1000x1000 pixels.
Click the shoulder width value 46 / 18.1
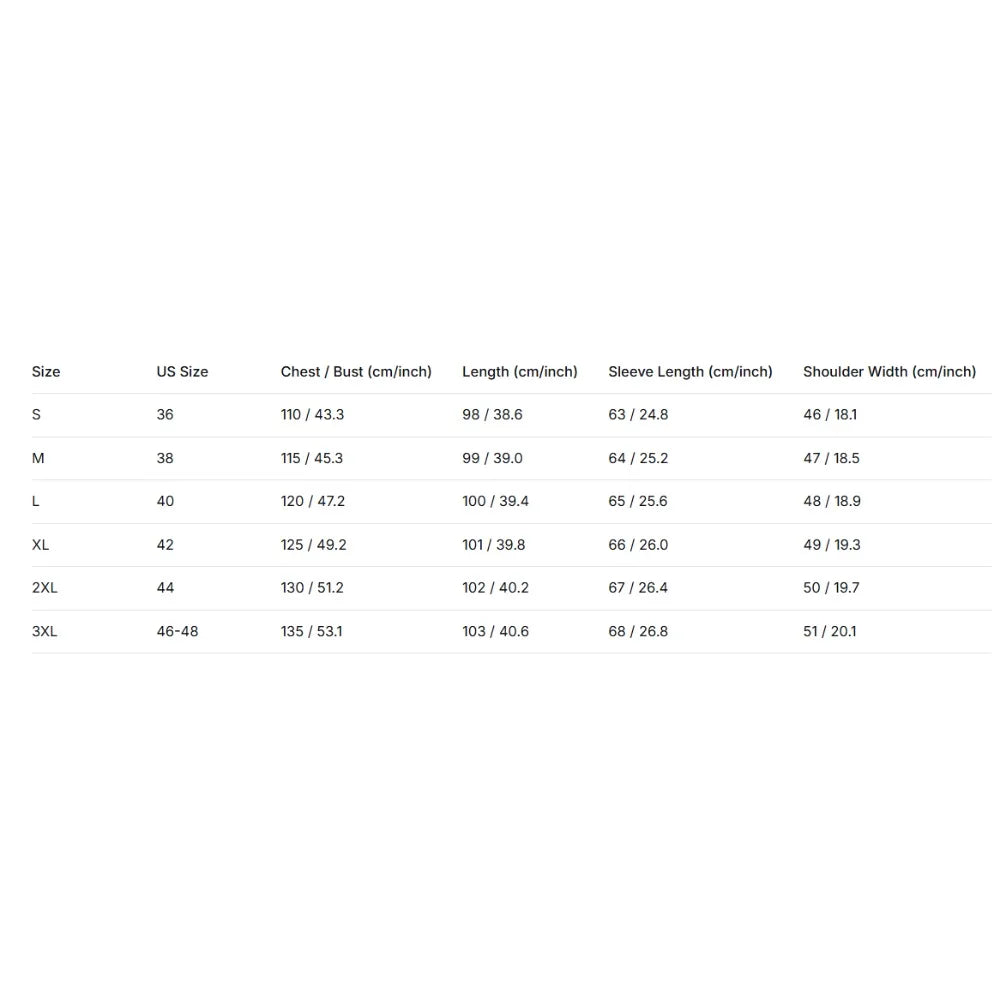coord(830,415)
